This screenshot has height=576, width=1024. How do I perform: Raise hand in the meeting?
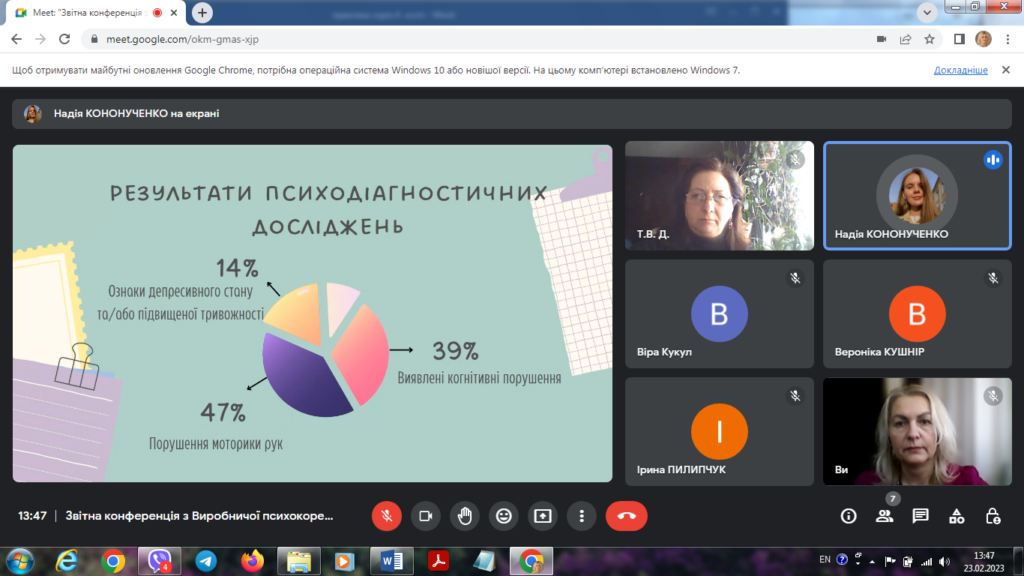pos(464,516)
